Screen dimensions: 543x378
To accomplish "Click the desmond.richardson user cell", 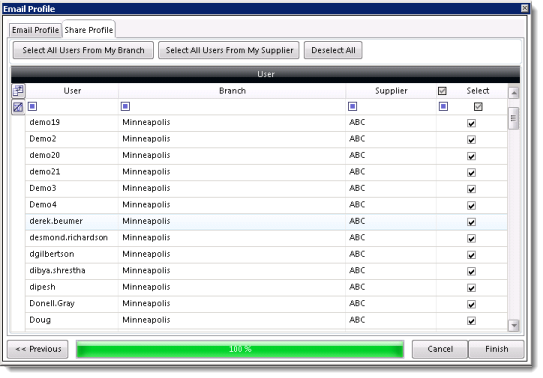I will 72,238.
